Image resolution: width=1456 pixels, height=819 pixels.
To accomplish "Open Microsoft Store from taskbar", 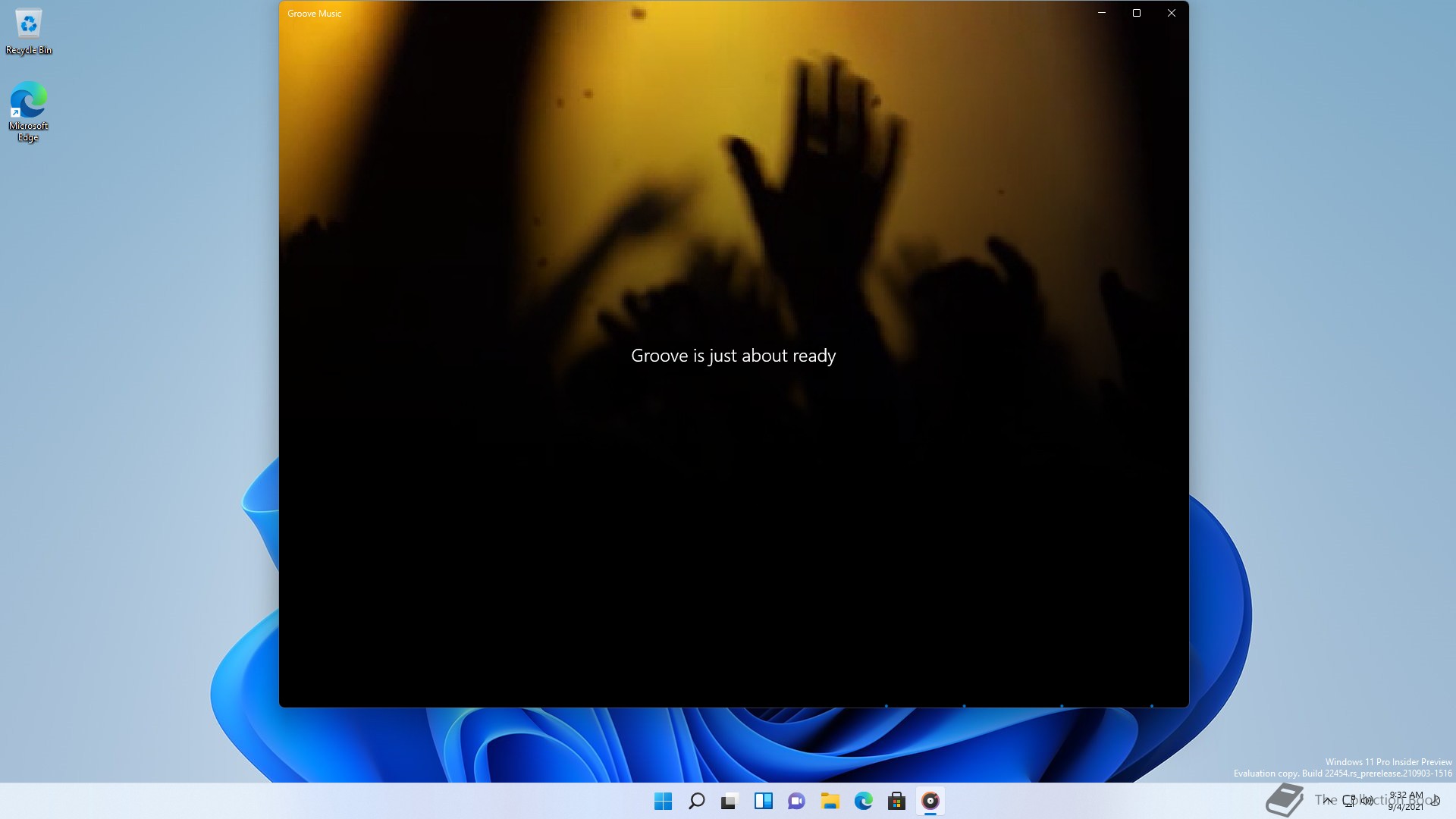I will pyautogui.click(x=896, y=801).
